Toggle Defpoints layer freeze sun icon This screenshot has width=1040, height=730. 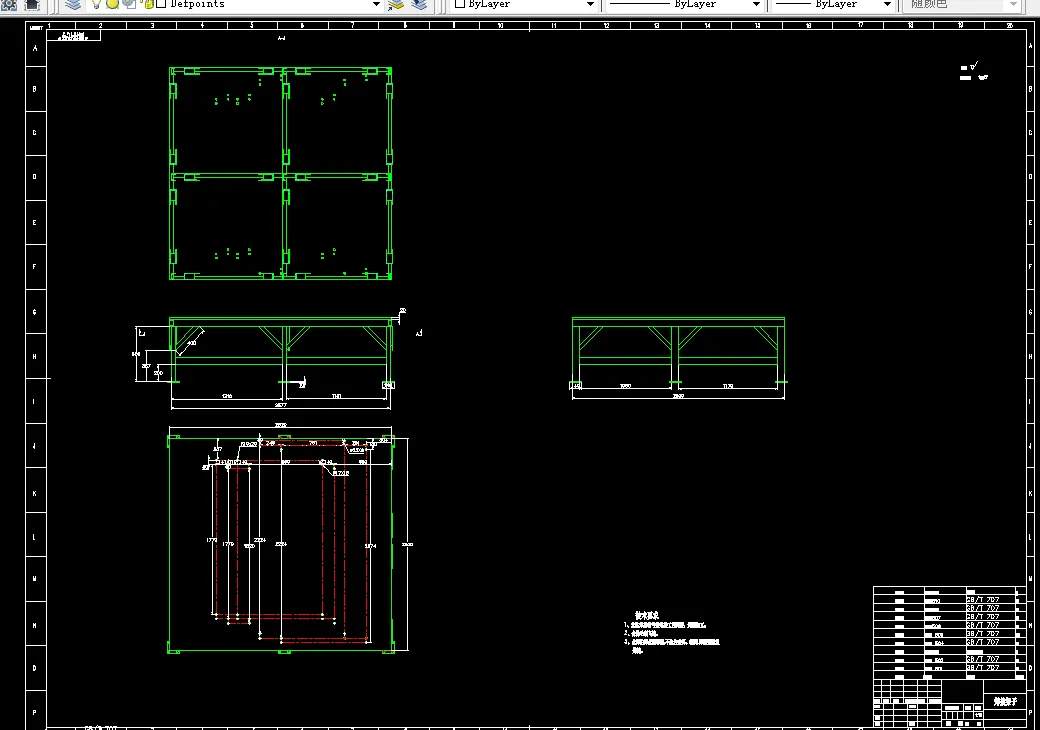tap(113, 4)
